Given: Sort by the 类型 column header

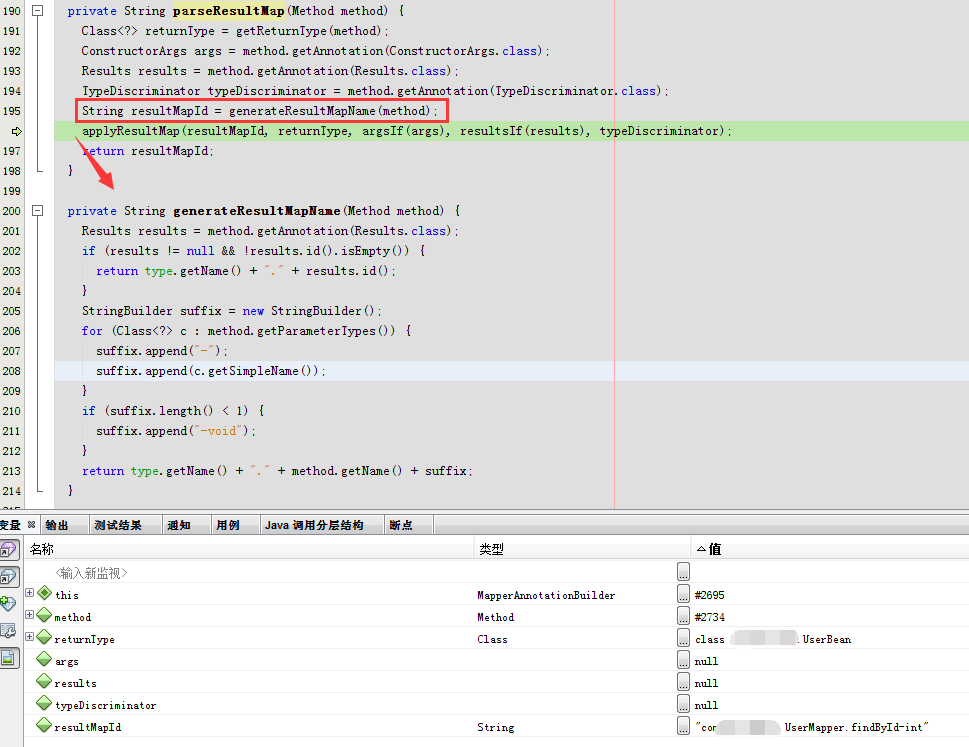Looking at the screenshot, I should [582, 549].
